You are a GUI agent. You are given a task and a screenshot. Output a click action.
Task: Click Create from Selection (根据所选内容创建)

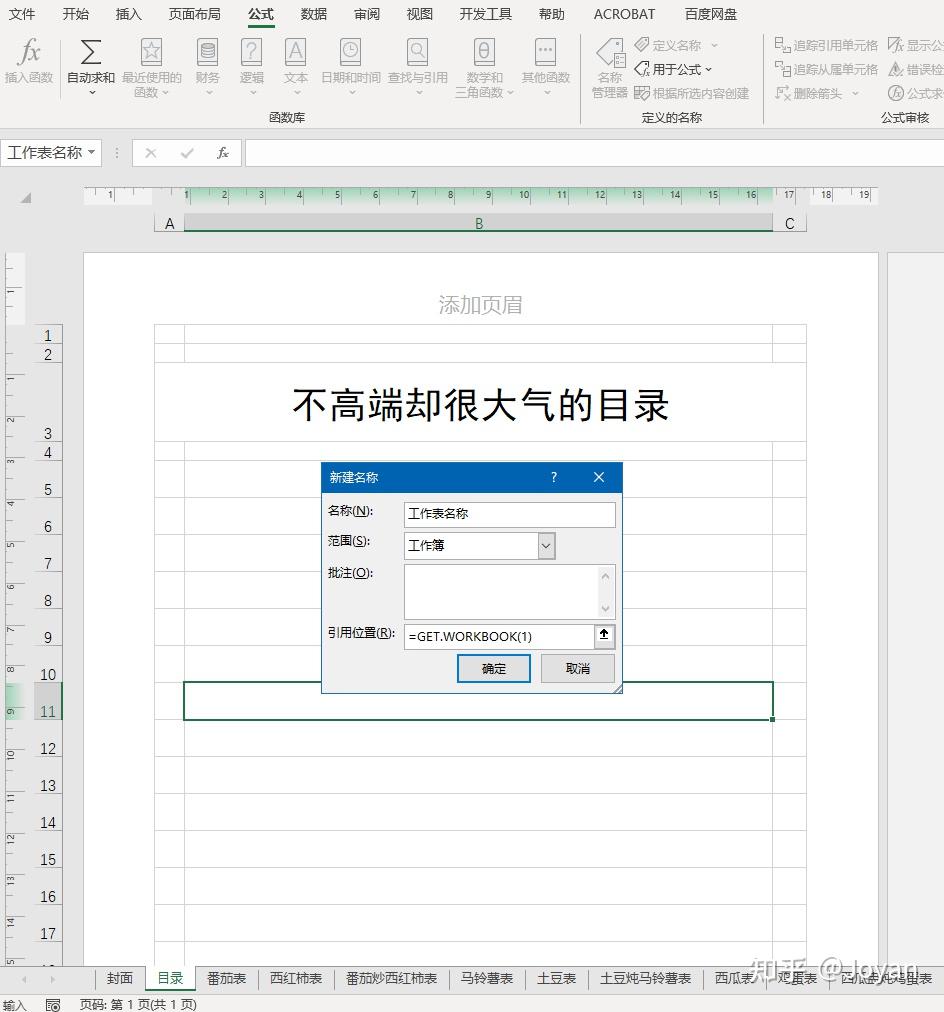[691, 93]
